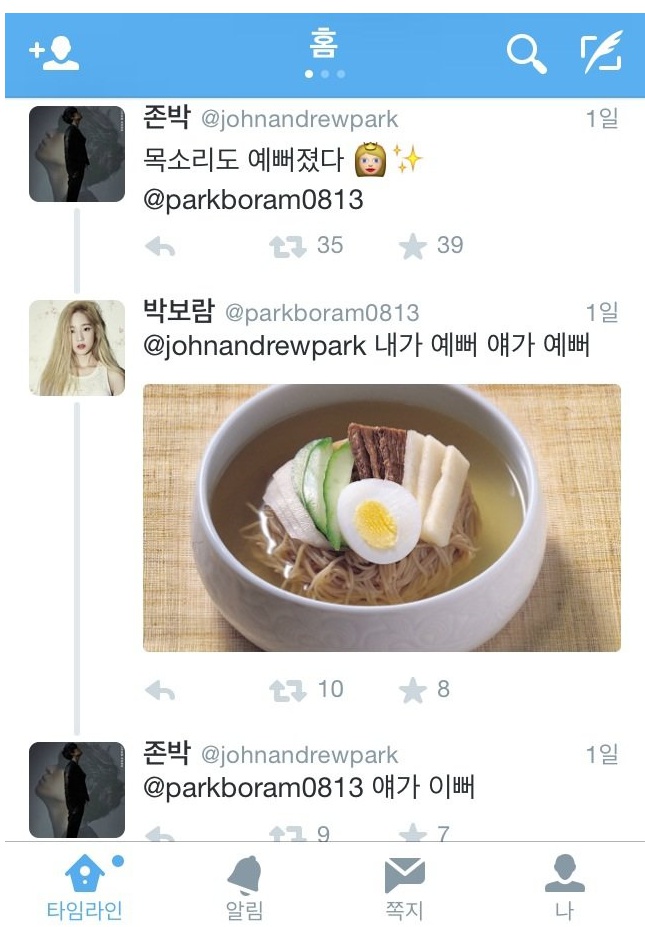This screenshot has width=645, height=927.
Task: Tap the @johnandrewpark mention in 박보람's reply
Action: pos(254,346)
